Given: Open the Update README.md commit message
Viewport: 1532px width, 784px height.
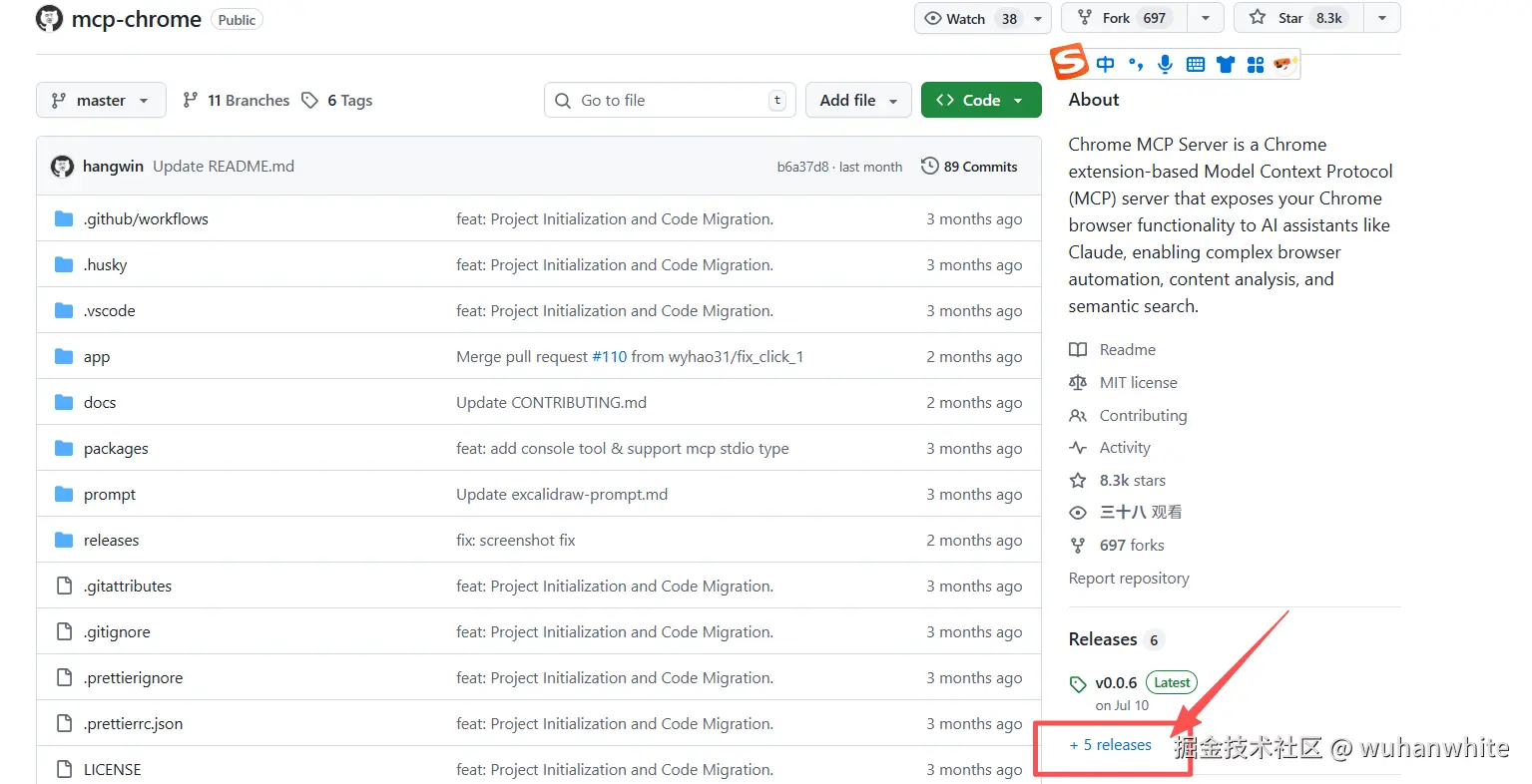Looking at the screenshot, I should 224,167.
